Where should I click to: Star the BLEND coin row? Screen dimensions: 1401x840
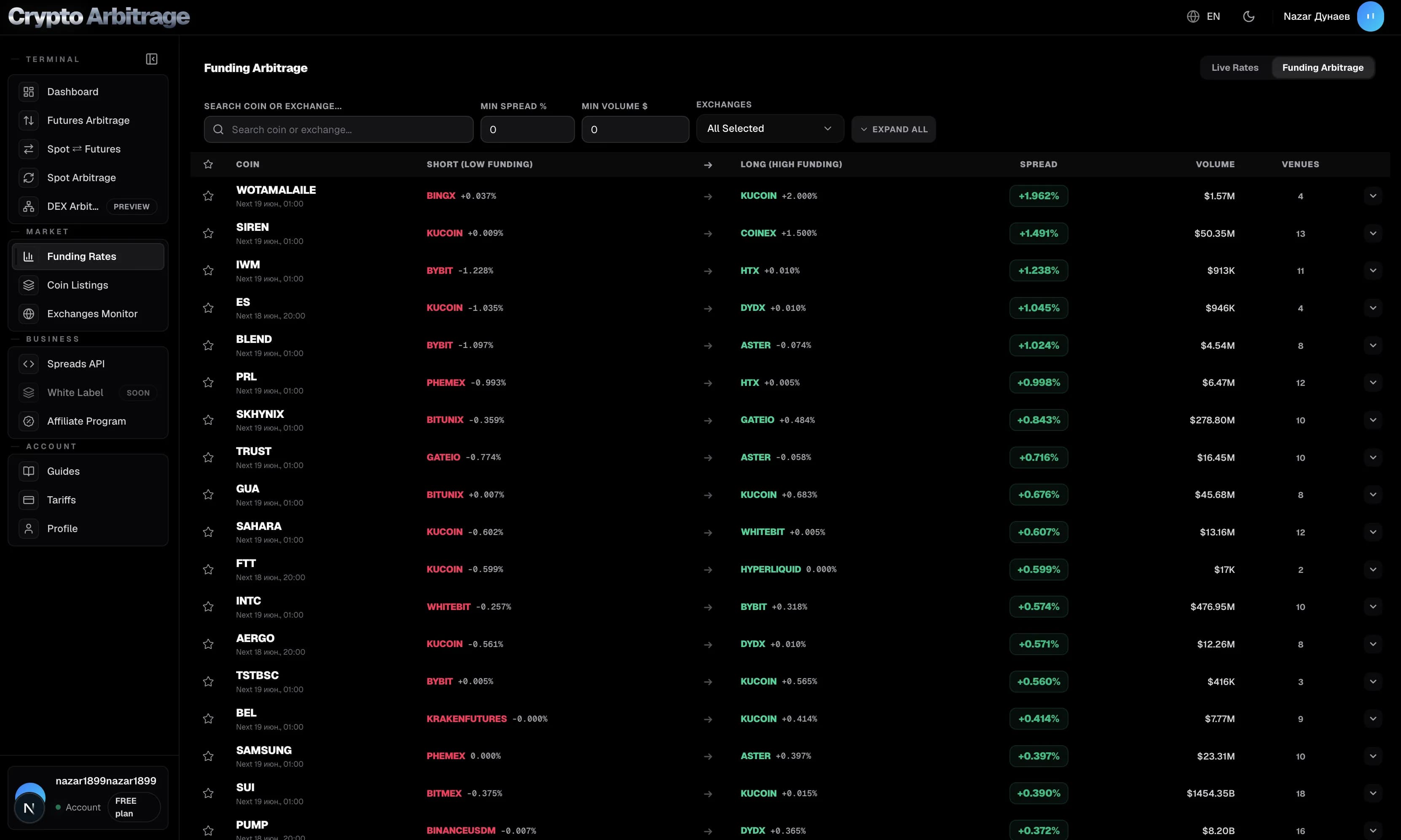click(x=208, y=345)
